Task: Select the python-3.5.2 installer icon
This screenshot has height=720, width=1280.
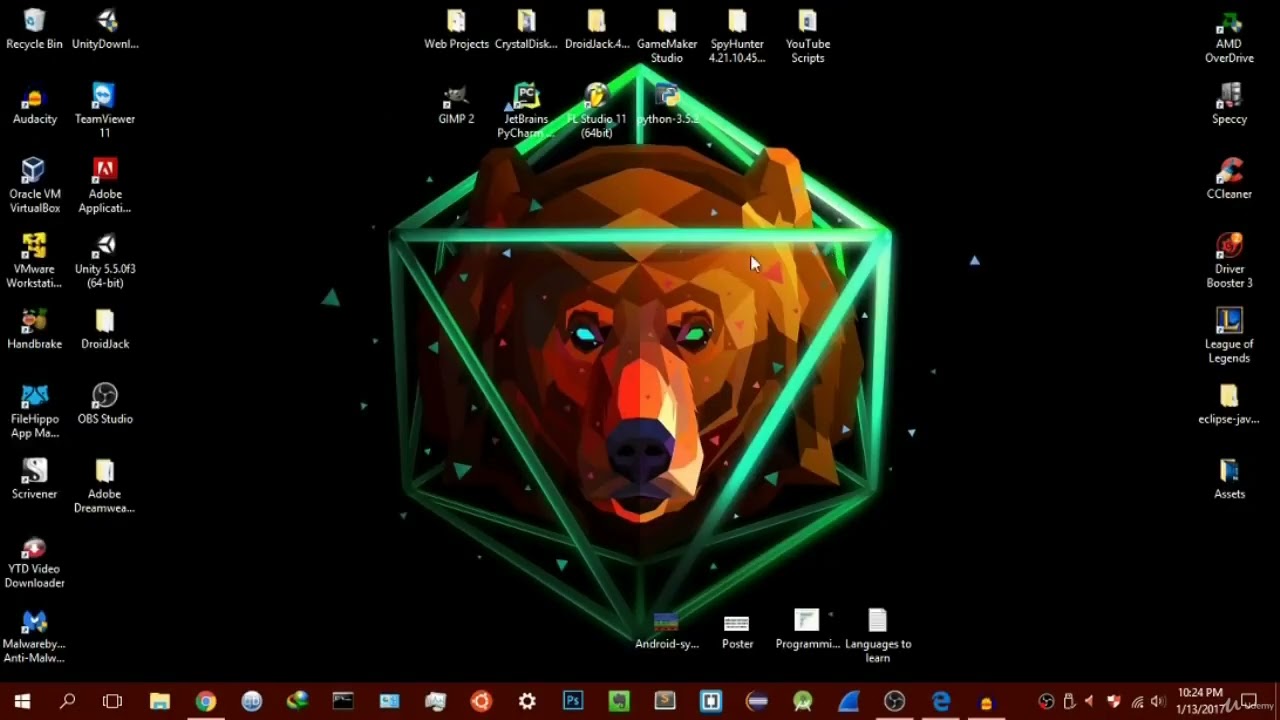Action: coord(667,105)
